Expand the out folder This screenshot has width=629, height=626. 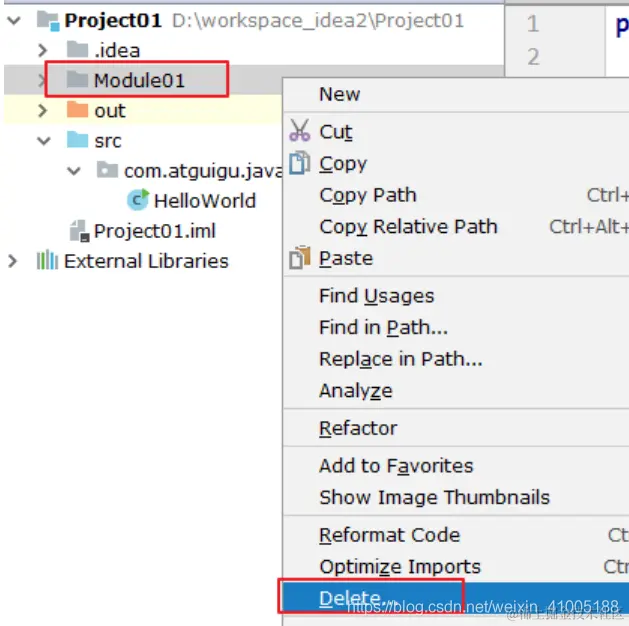tap(43, 111)
